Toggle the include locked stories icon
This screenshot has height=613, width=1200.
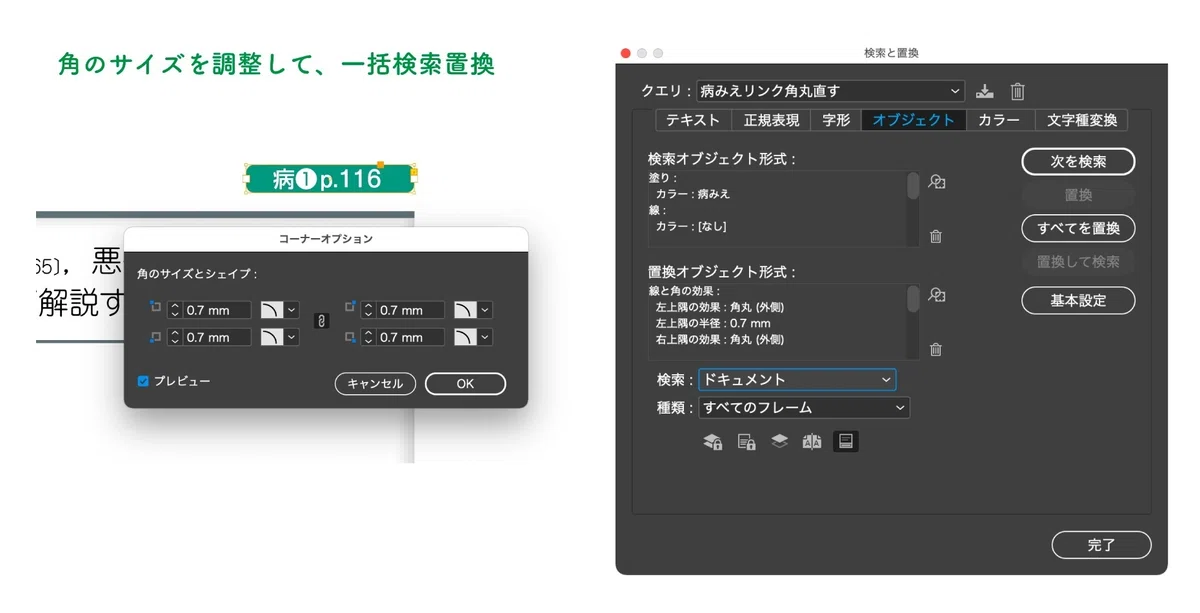click(746, 442)
